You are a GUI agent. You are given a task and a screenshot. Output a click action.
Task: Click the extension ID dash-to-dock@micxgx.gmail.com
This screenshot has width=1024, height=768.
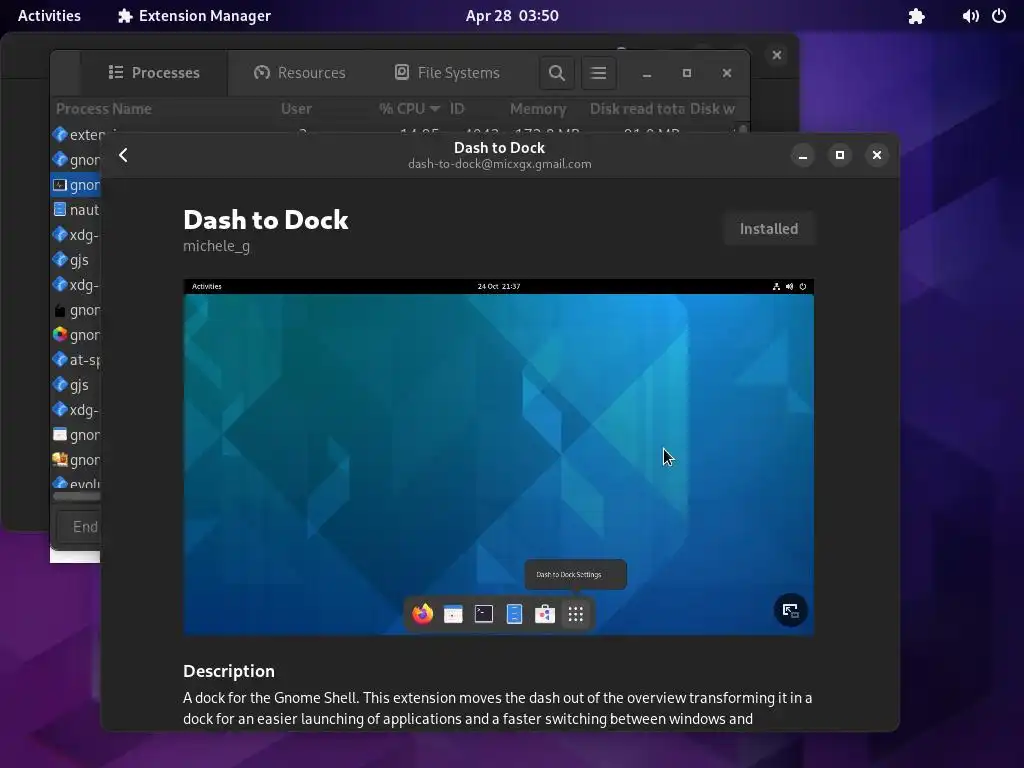(500, 164)
